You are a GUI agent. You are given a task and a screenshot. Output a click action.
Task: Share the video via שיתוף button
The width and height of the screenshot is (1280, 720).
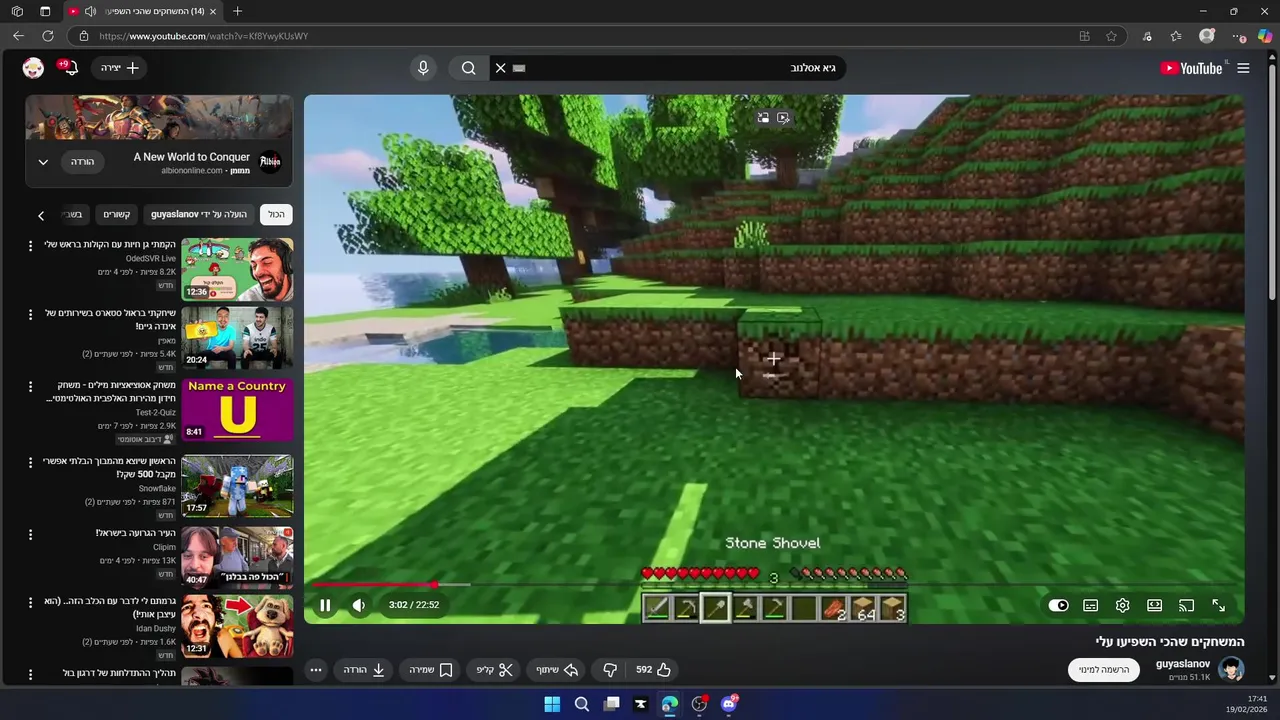click(x=558, y=670)
